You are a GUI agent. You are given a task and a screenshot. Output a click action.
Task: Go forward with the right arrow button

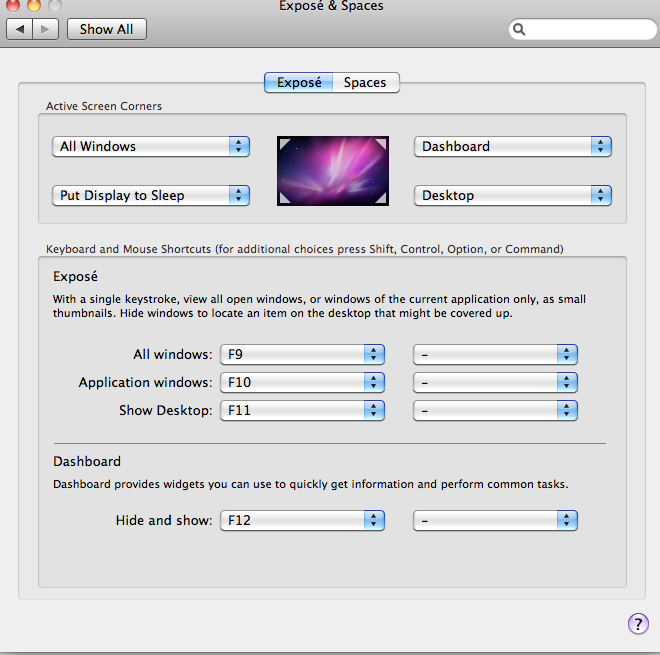pos(45,29)
